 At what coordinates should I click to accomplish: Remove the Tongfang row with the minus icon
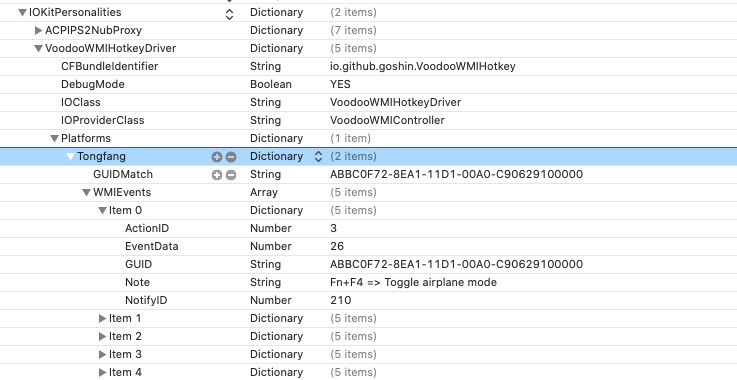231,157
